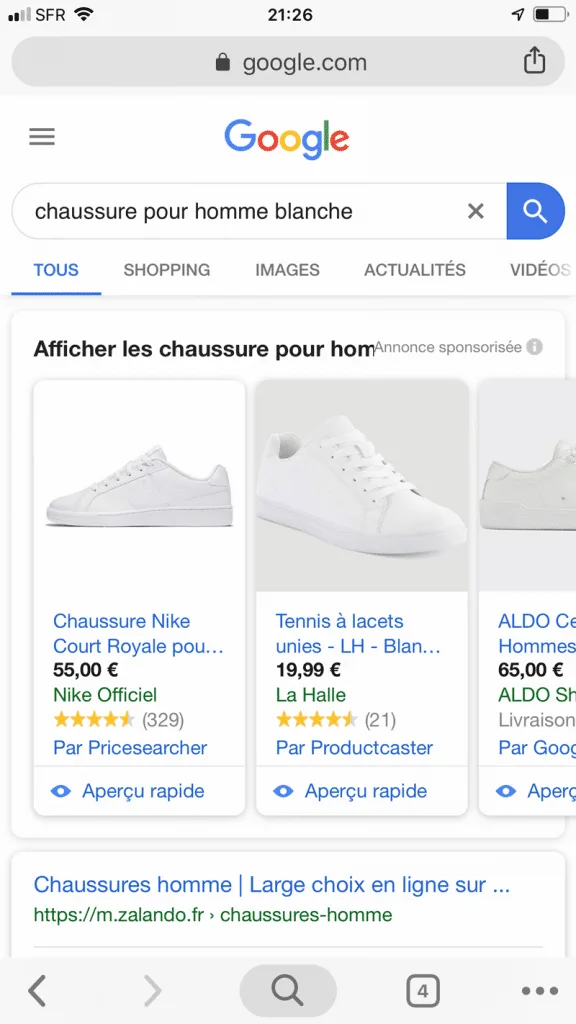Switch to the IMAGES tab
The image size is (576, 1024).
pyautogui.click(x=287, y=270)
